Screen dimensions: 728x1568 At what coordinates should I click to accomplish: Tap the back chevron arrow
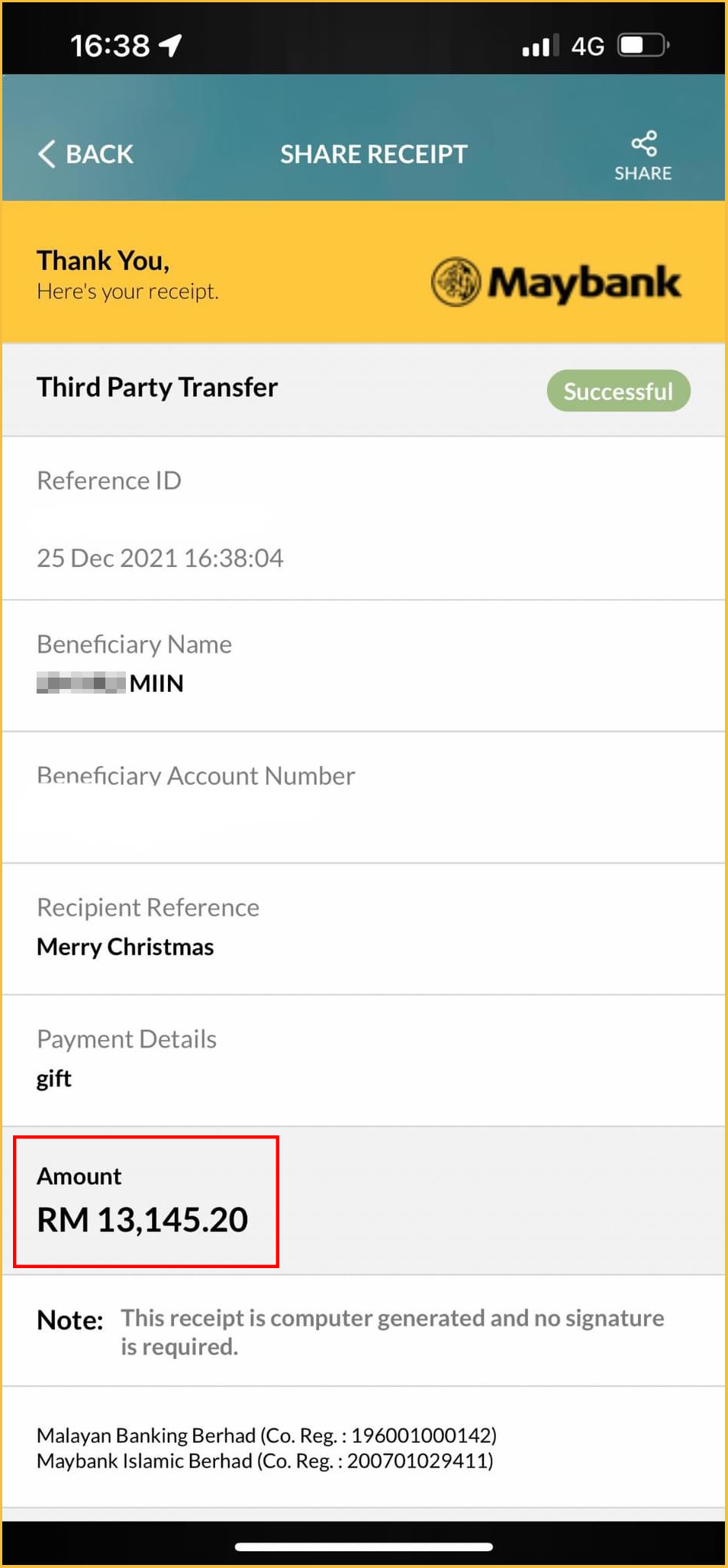47,153
